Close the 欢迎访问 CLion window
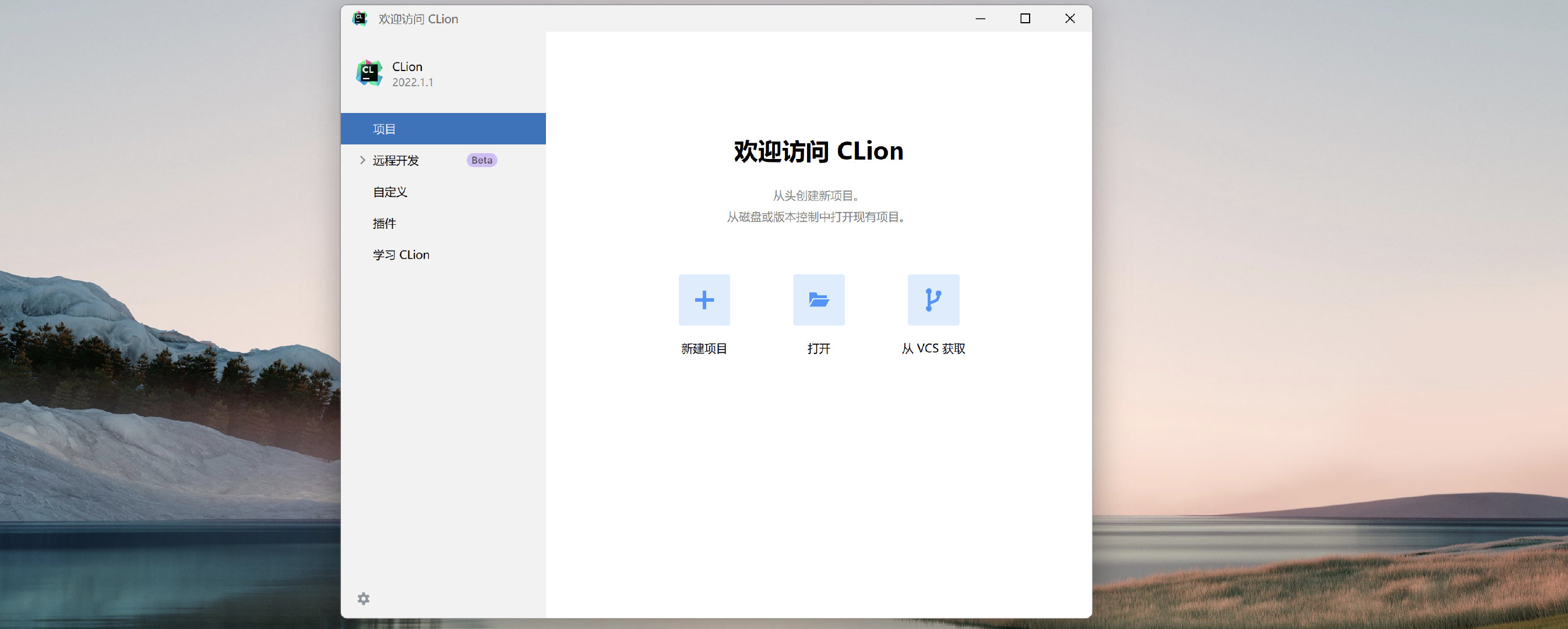 [1069, 18]
